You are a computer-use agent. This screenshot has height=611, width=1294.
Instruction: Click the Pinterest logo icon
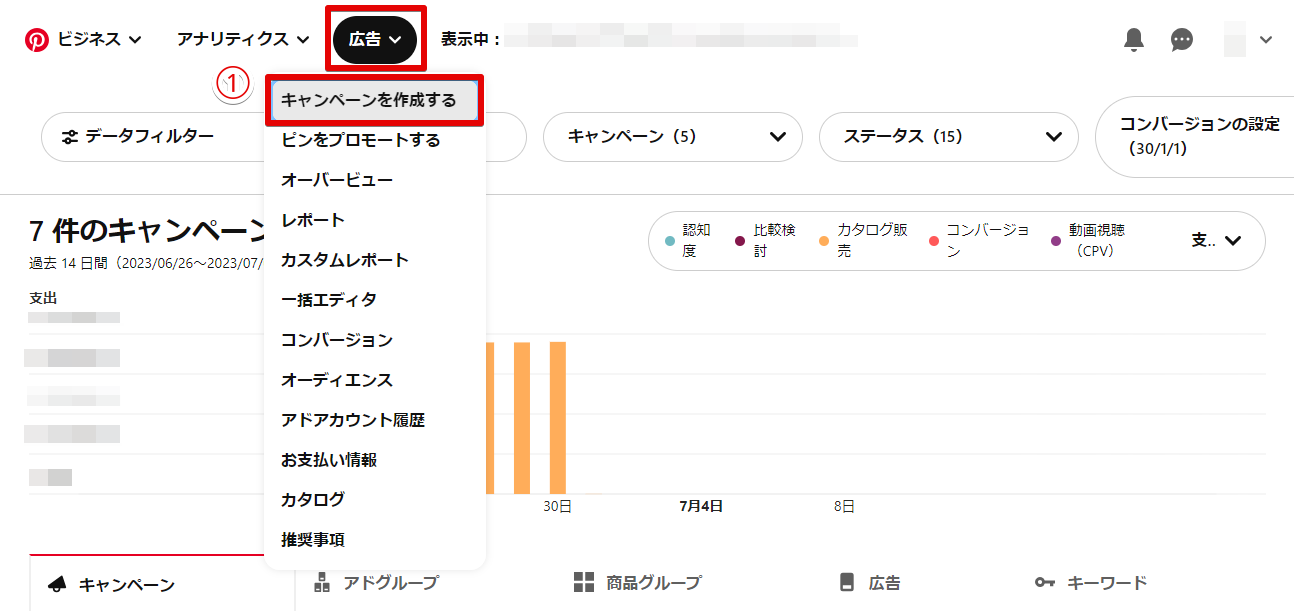pos(37,40)
